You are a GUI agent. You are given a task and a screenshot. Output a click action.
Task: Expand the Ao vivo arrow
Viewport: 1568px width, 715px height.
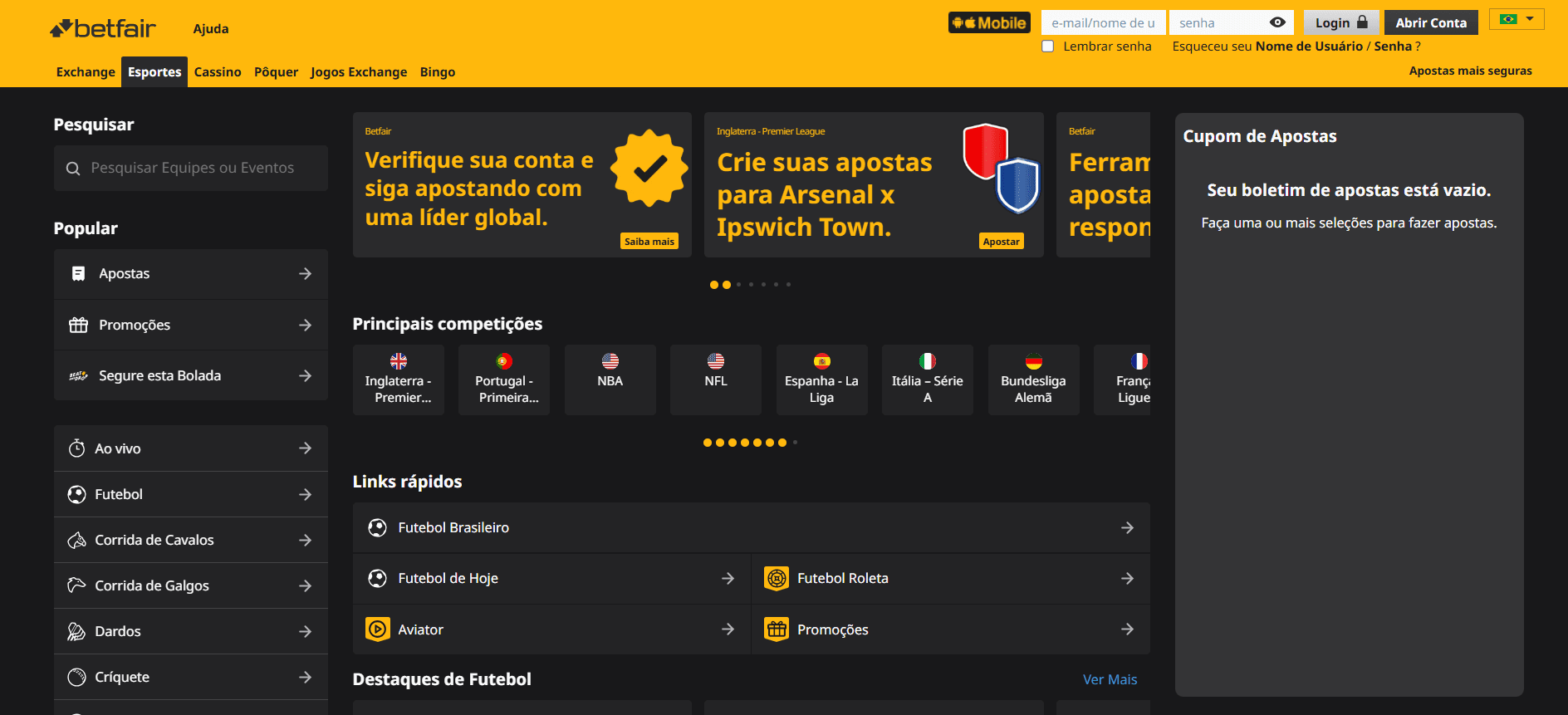[306, 448]
